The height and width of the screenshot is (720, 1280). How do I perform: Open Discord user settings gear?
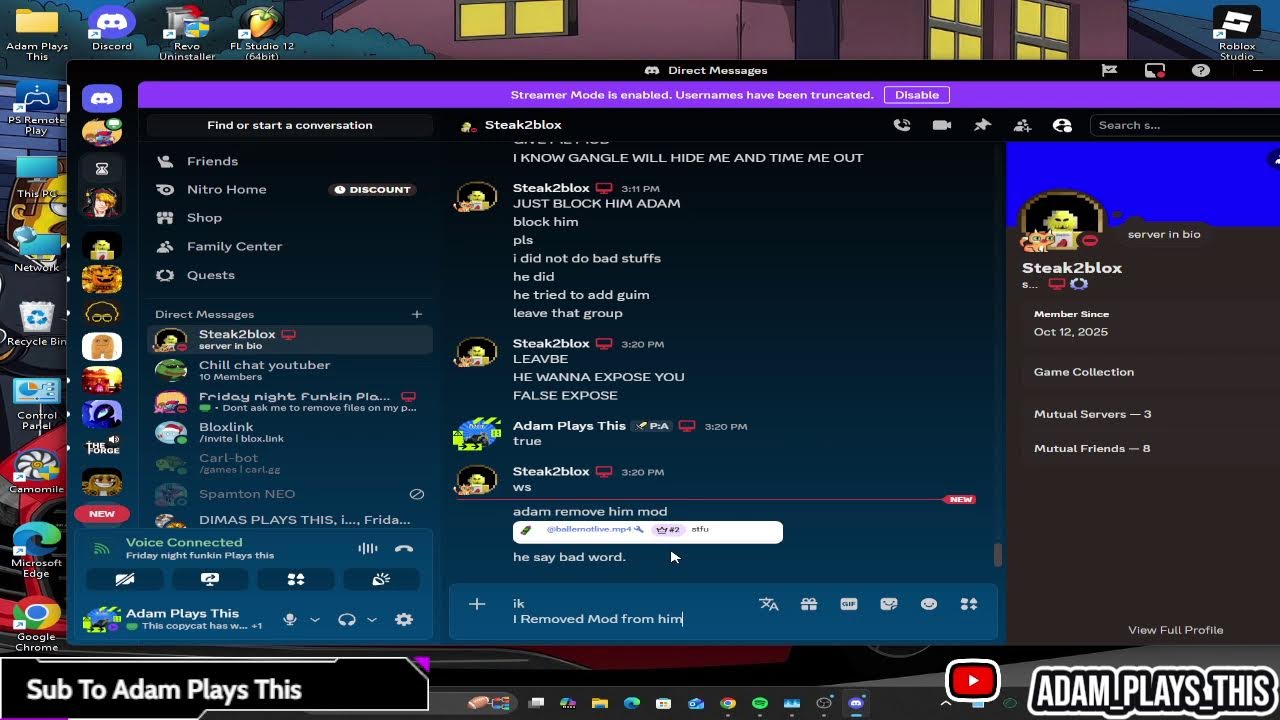404,620
